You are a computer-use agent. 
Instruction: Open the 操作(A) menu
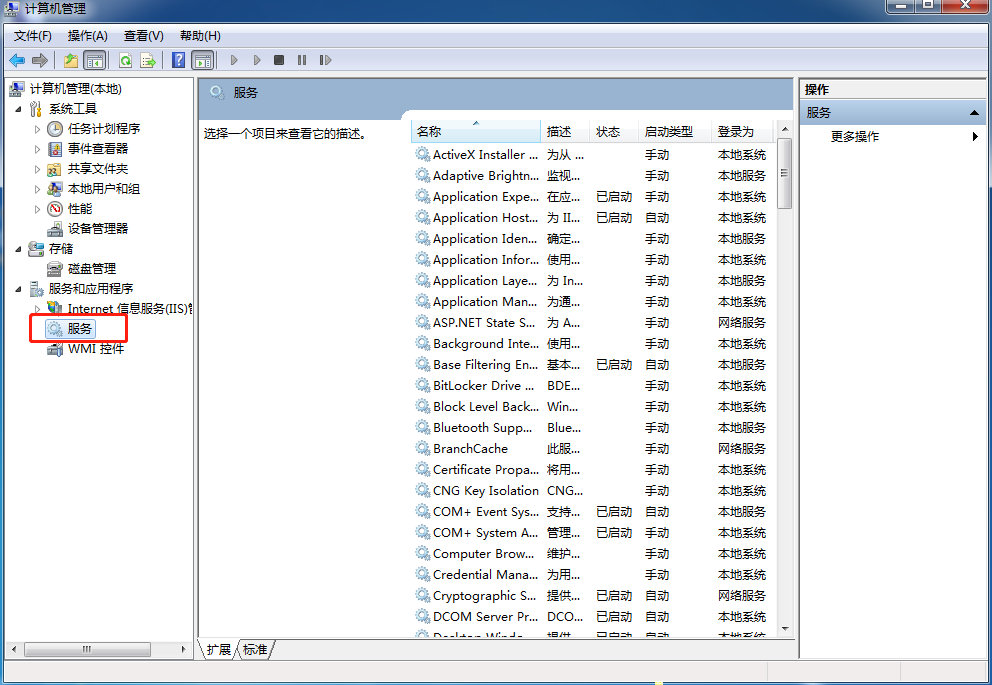(x=87, y=36)
